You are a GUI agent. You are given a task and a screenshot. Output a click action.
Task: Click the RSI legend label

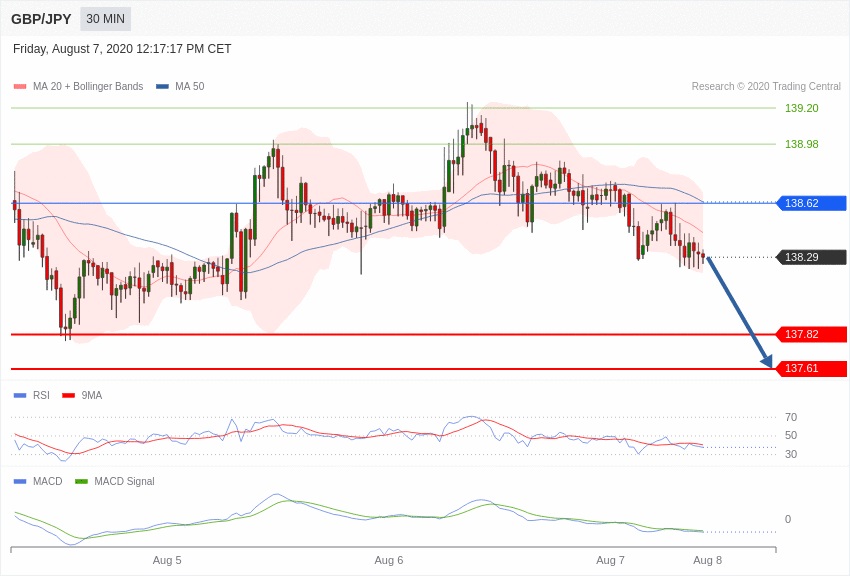[x=41, y=396]
